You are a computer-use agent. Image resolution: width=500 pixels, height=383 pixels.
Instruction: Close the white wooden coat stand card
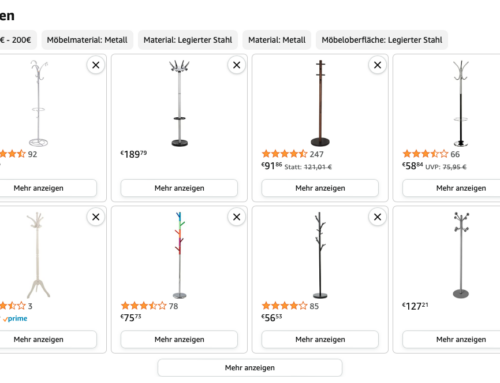(96, 217)
